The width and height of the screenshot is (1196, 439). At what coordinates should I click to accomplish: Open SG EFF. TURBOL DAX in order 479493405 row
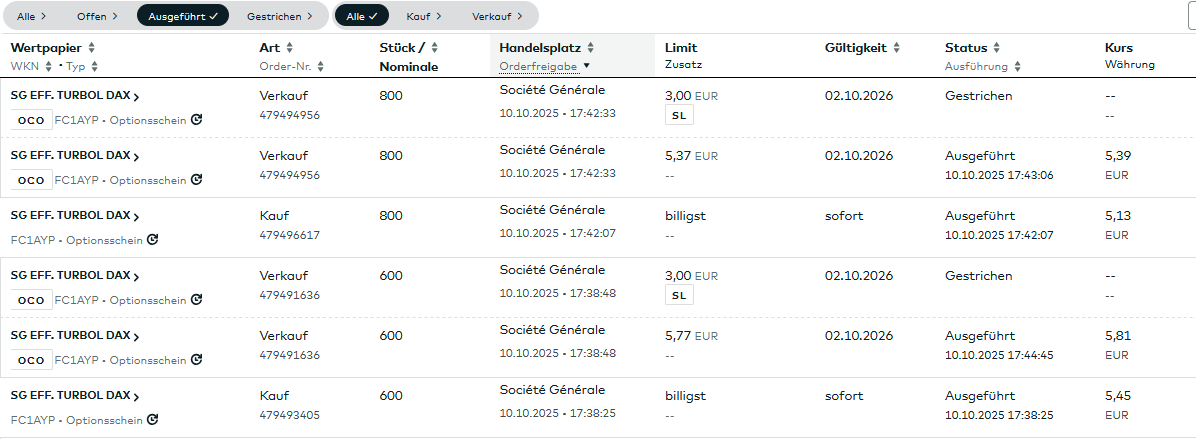[74, 396]
